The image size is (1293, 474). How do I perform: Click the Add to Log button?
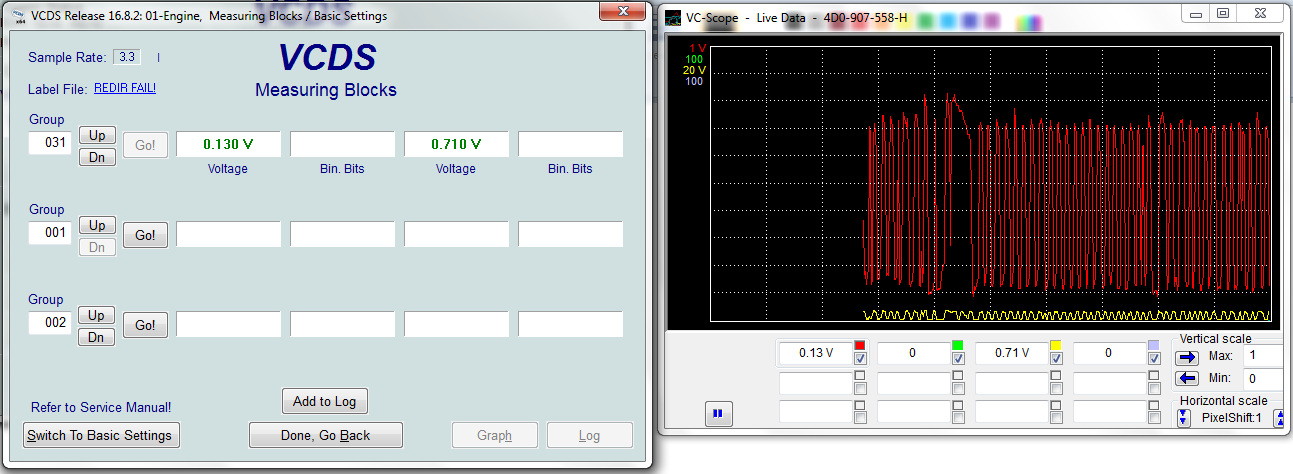coord(324,401)
